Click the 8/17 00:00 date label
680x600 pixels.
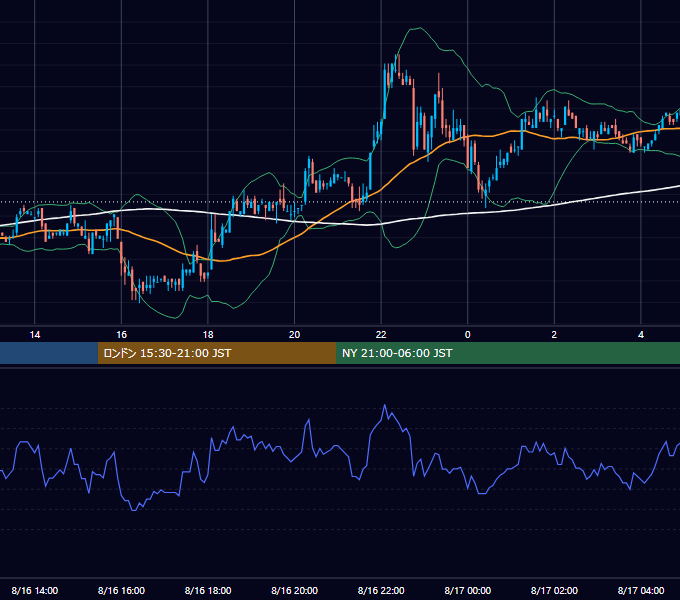pyautogui.click(x=468, y=590)
